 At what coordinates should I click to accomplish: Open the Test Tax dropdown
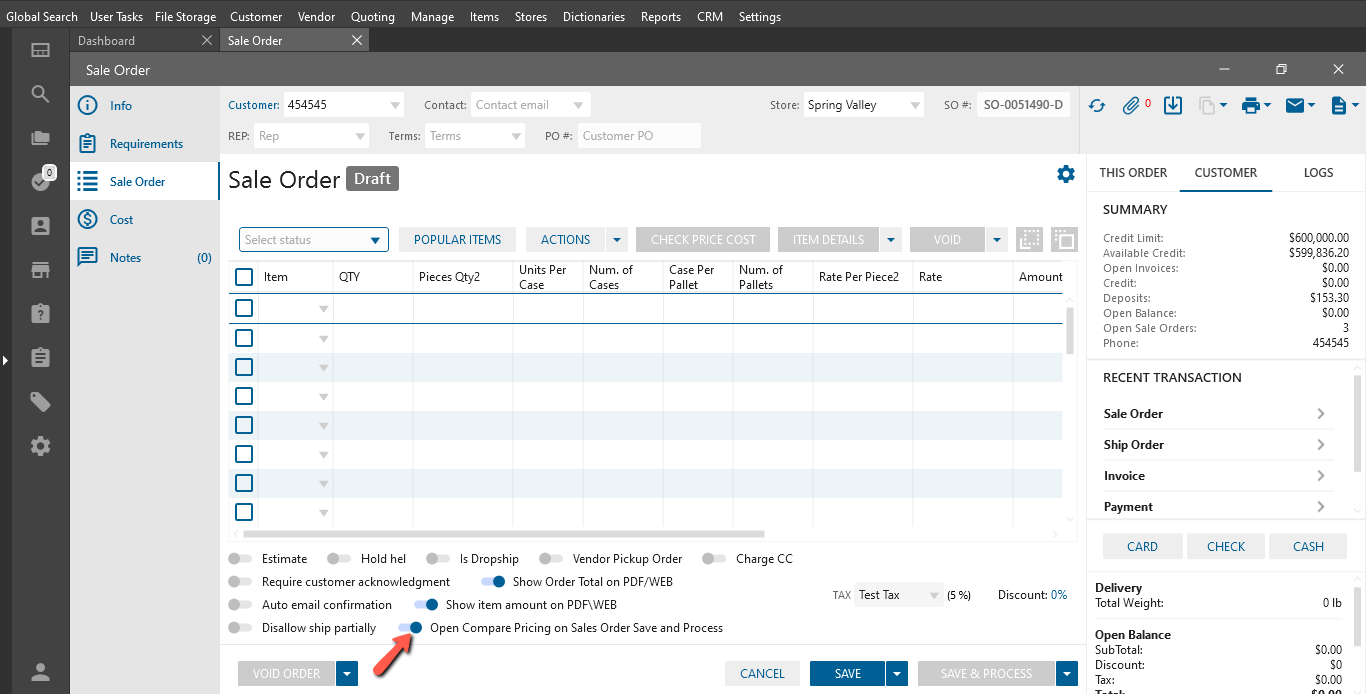click(x=900, y=595)
